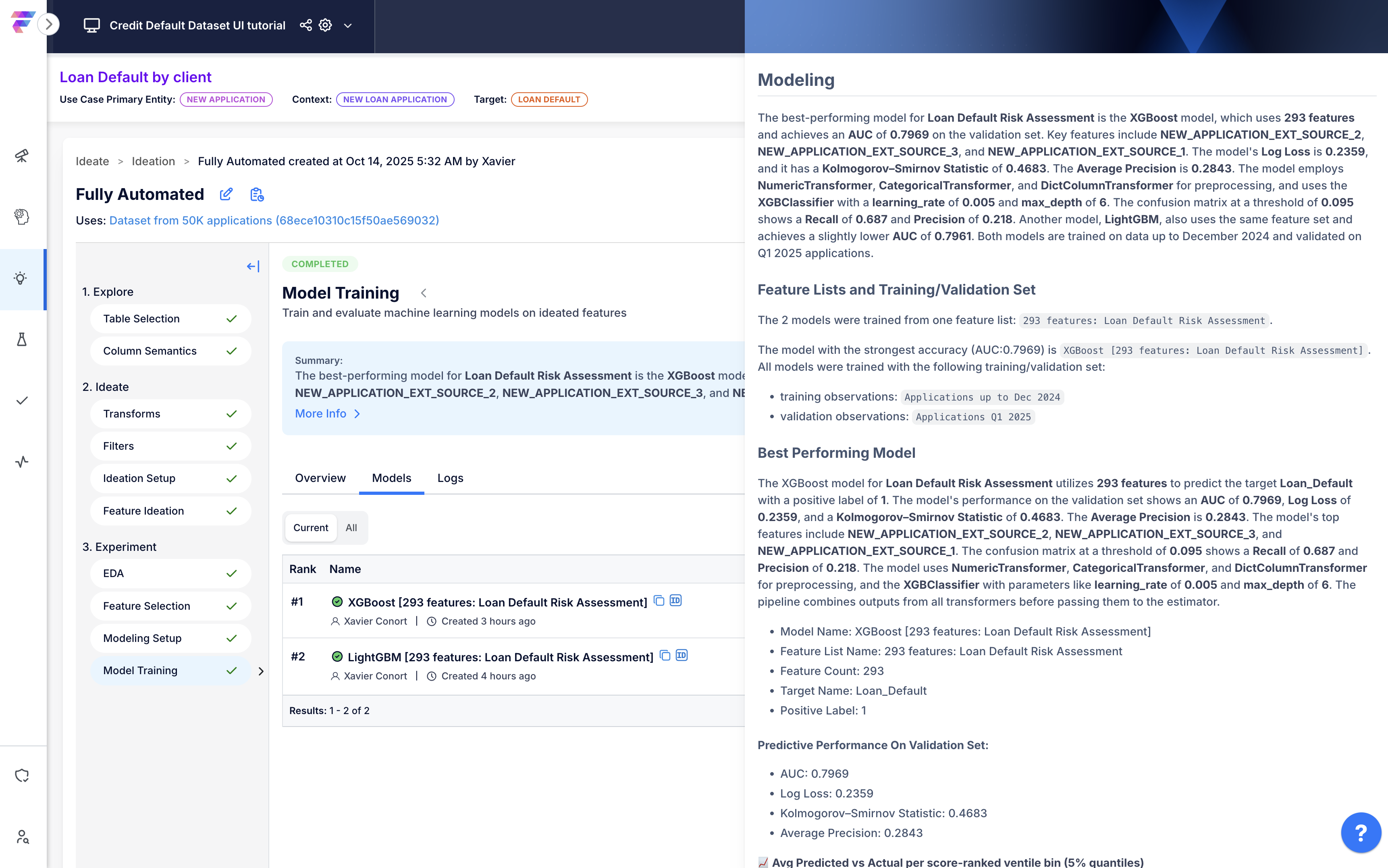
Task: Open the Logs tab
Action: coord(450,478)
